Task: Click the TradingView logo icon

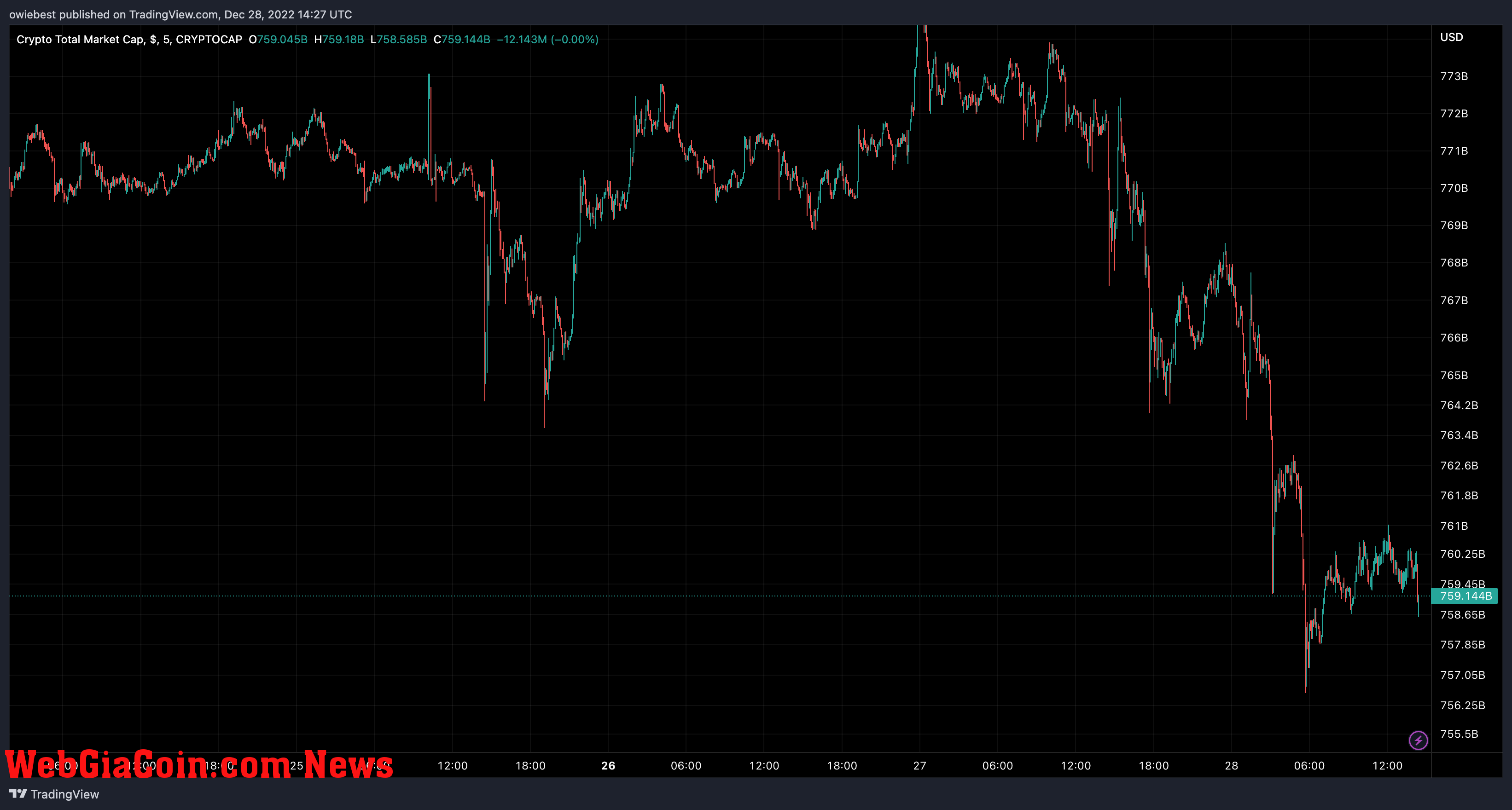Action: pos(18,793)
